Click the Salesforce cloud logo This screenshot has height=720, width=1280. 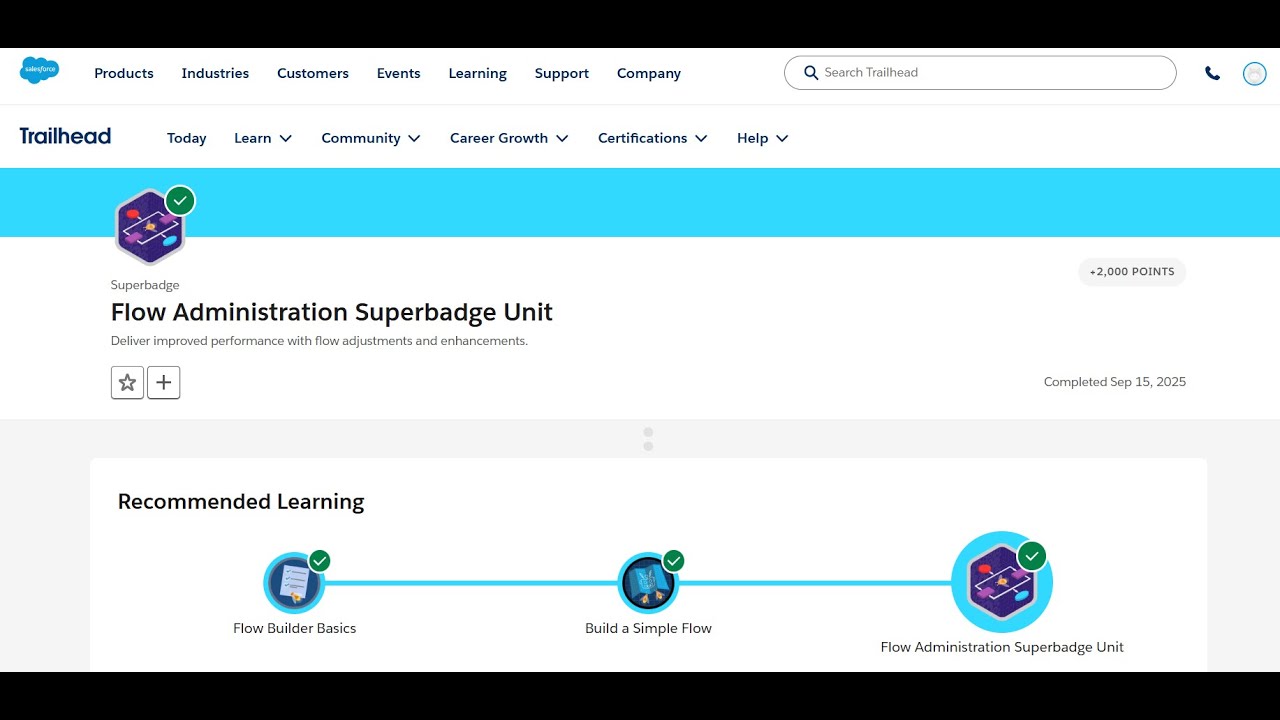(x=40, y=71)
